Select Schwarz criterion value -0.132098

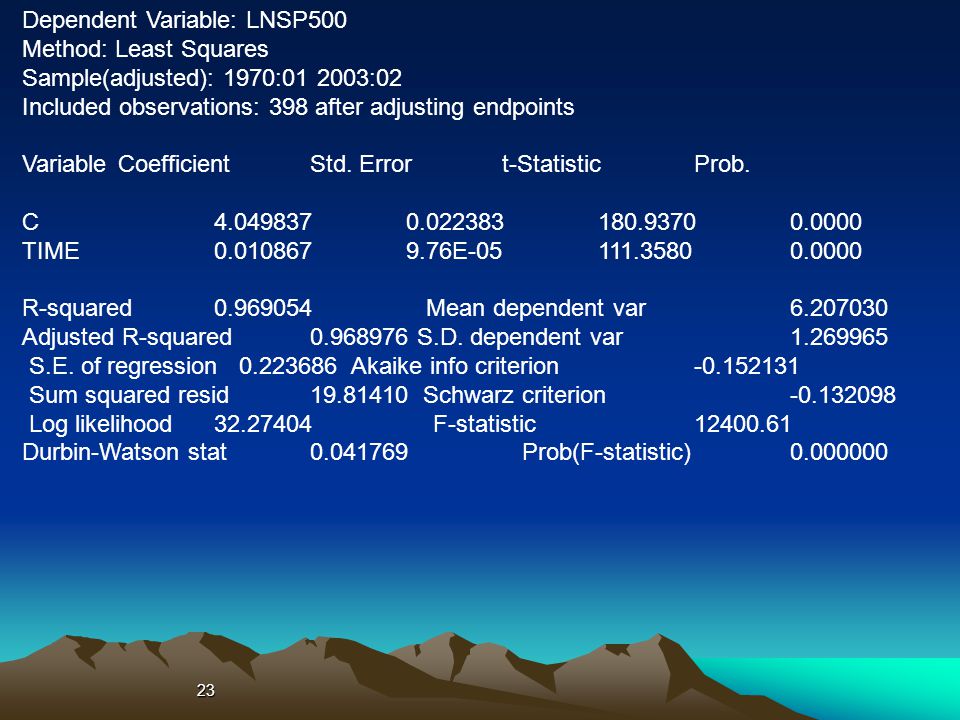click(x=842, y=395)
